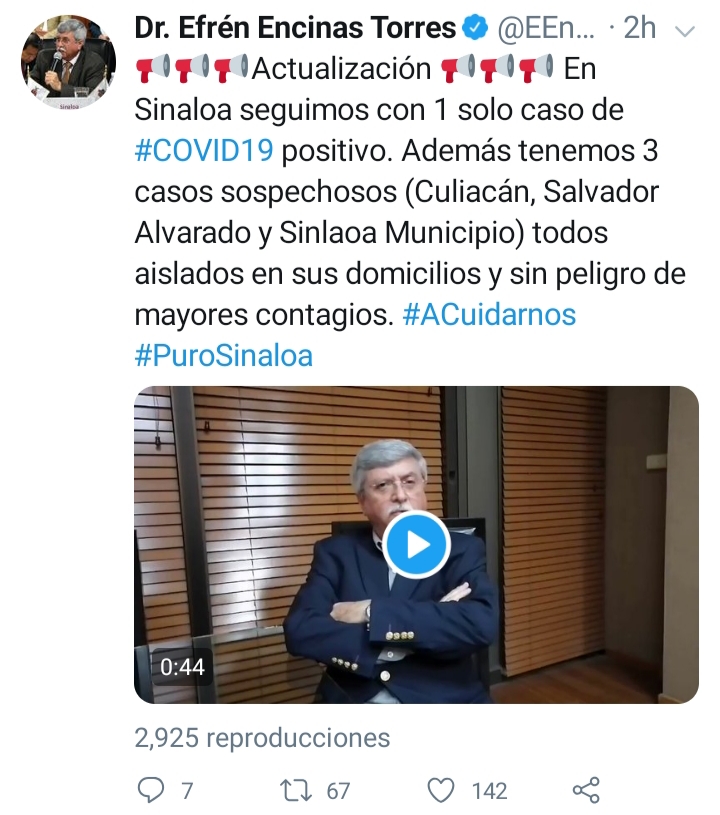Click the @EEn... username handle
The image size is (720, 815).
[546, 28]
